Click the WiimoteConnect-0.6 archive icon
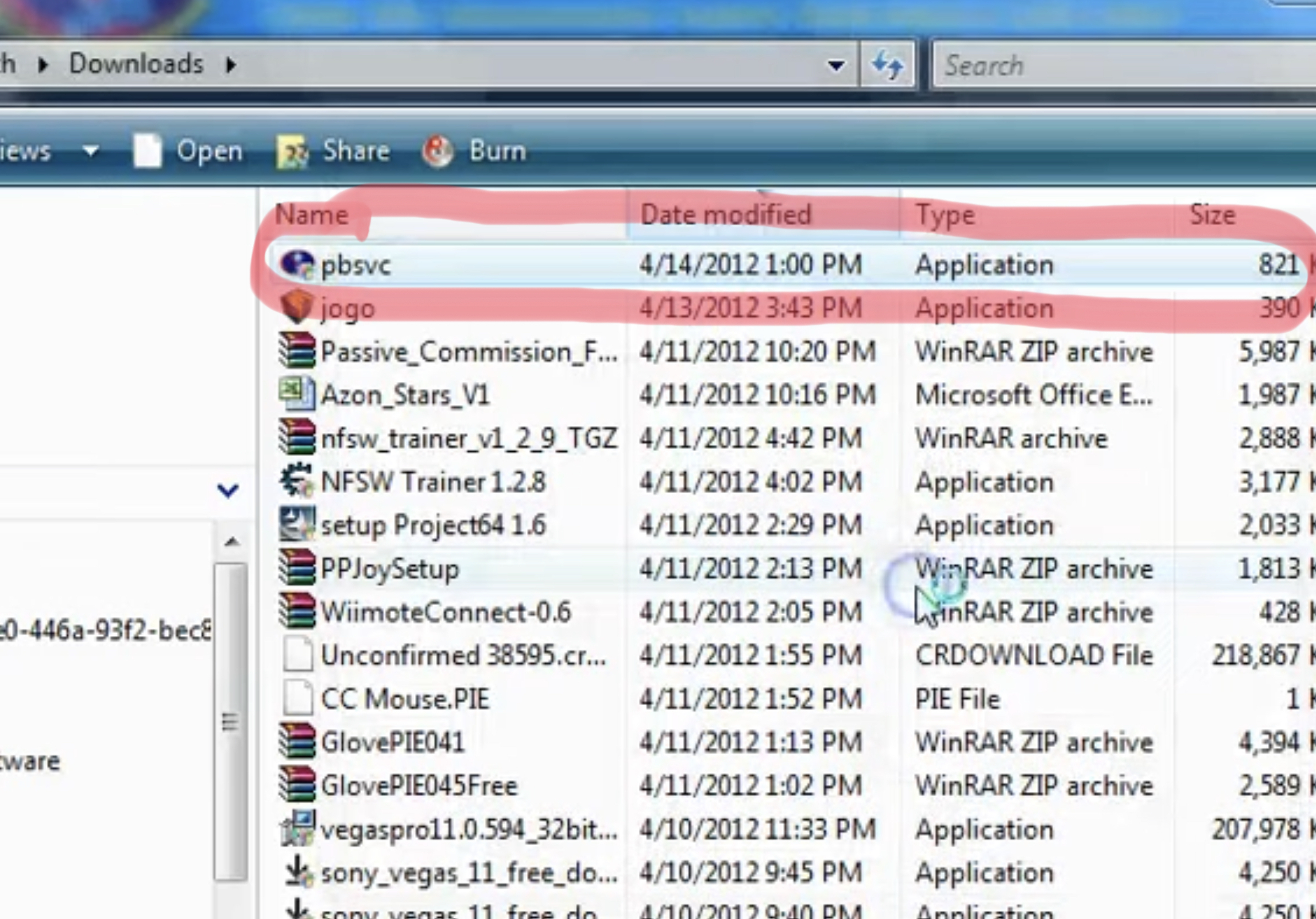 point(297,611)
